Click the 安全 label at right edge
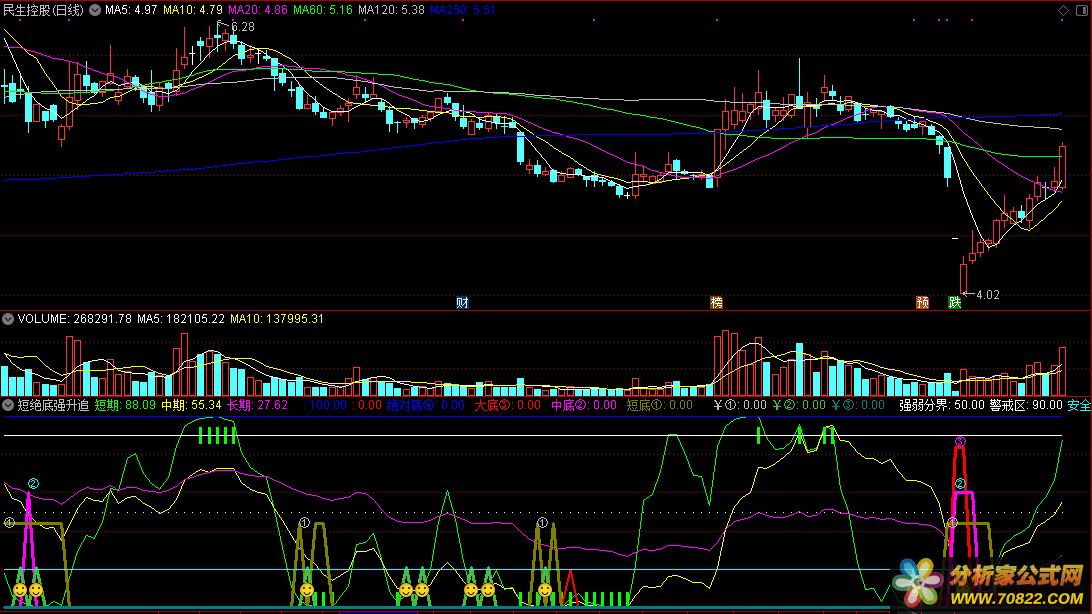The height and width of the screenshot is (614, 1092). coord(1078,406)
